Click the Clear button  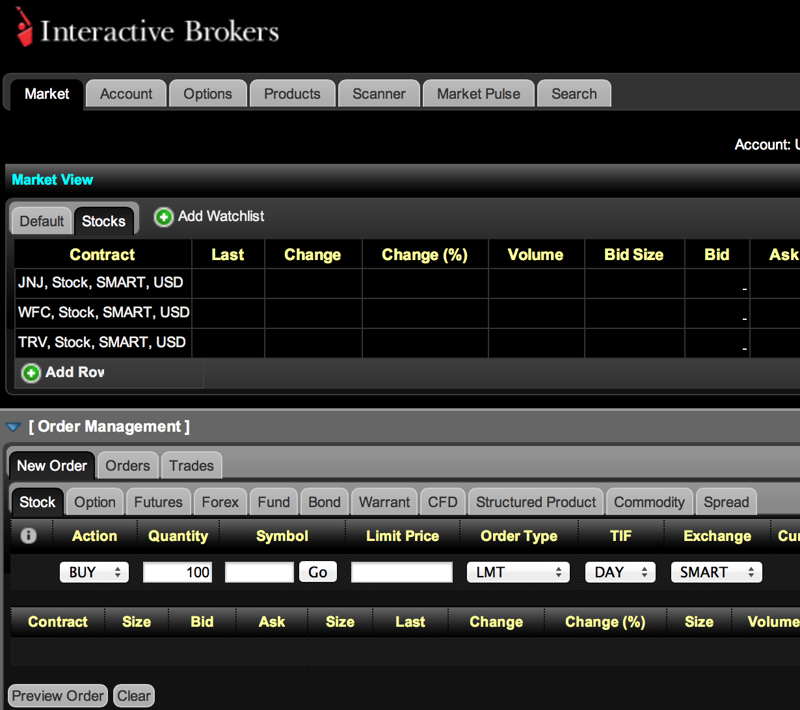[133, 695]
